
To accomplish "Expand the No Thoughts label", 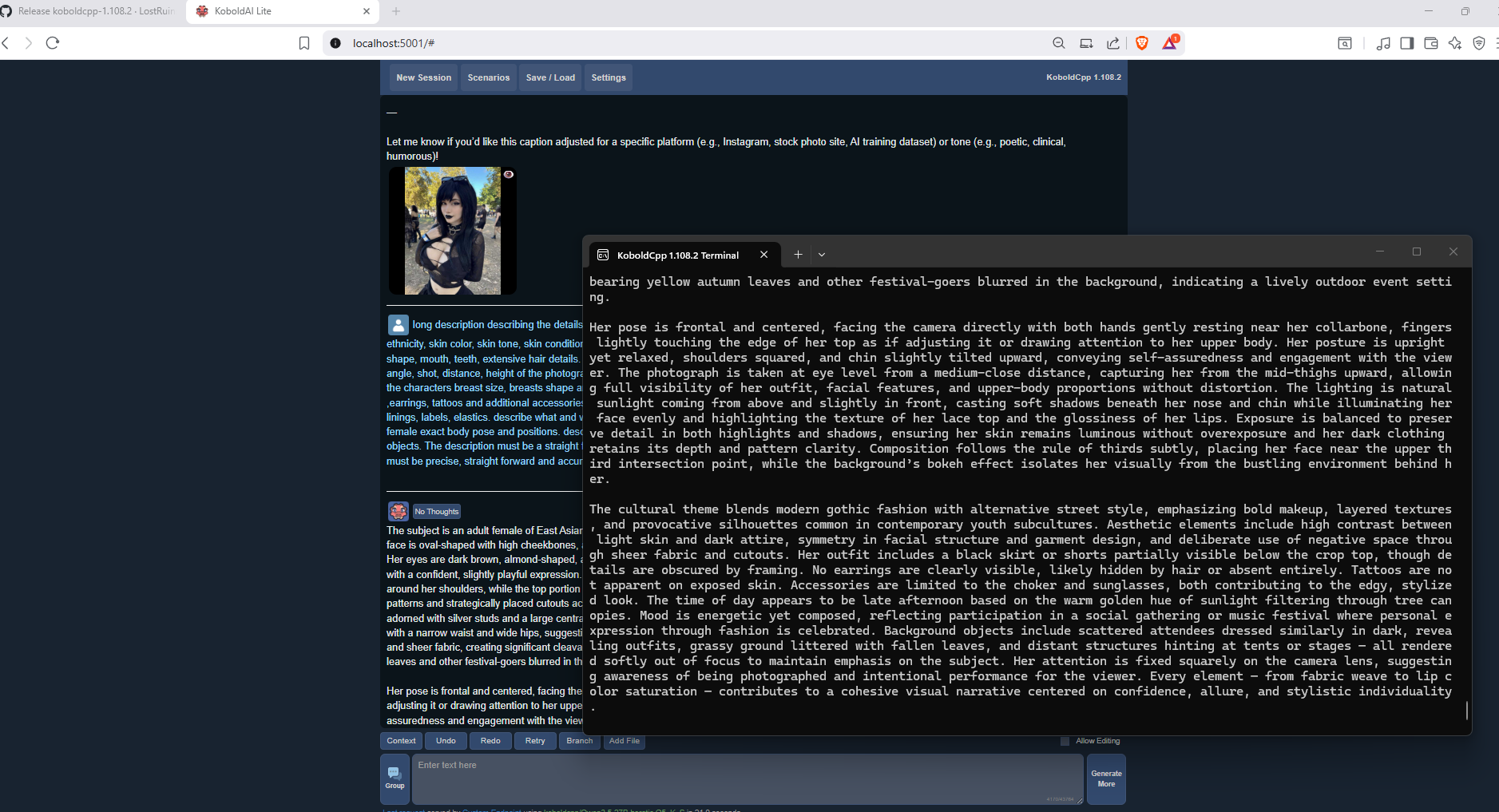I will pos(437,512).
